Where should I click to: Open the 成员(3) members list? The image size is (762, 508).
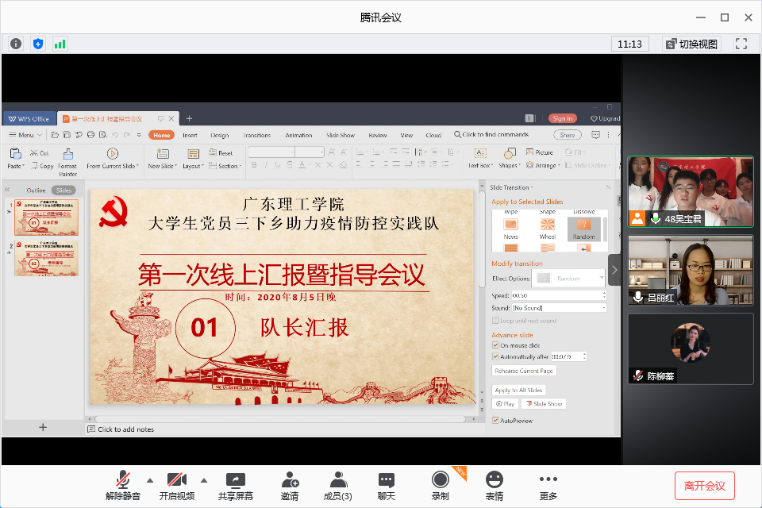338,485
